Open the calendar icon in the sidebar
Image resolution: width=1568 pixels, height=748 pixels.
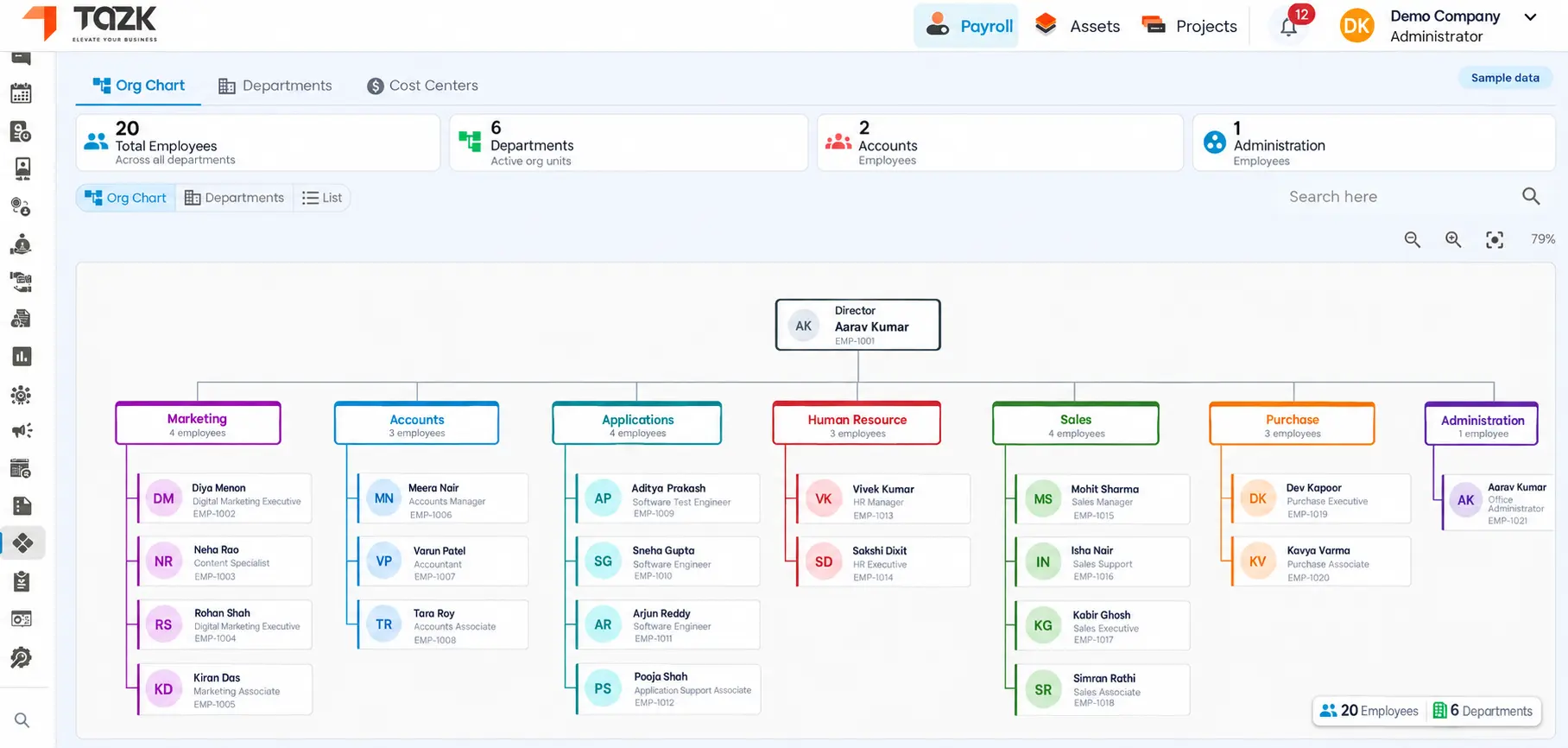[22, 93]
